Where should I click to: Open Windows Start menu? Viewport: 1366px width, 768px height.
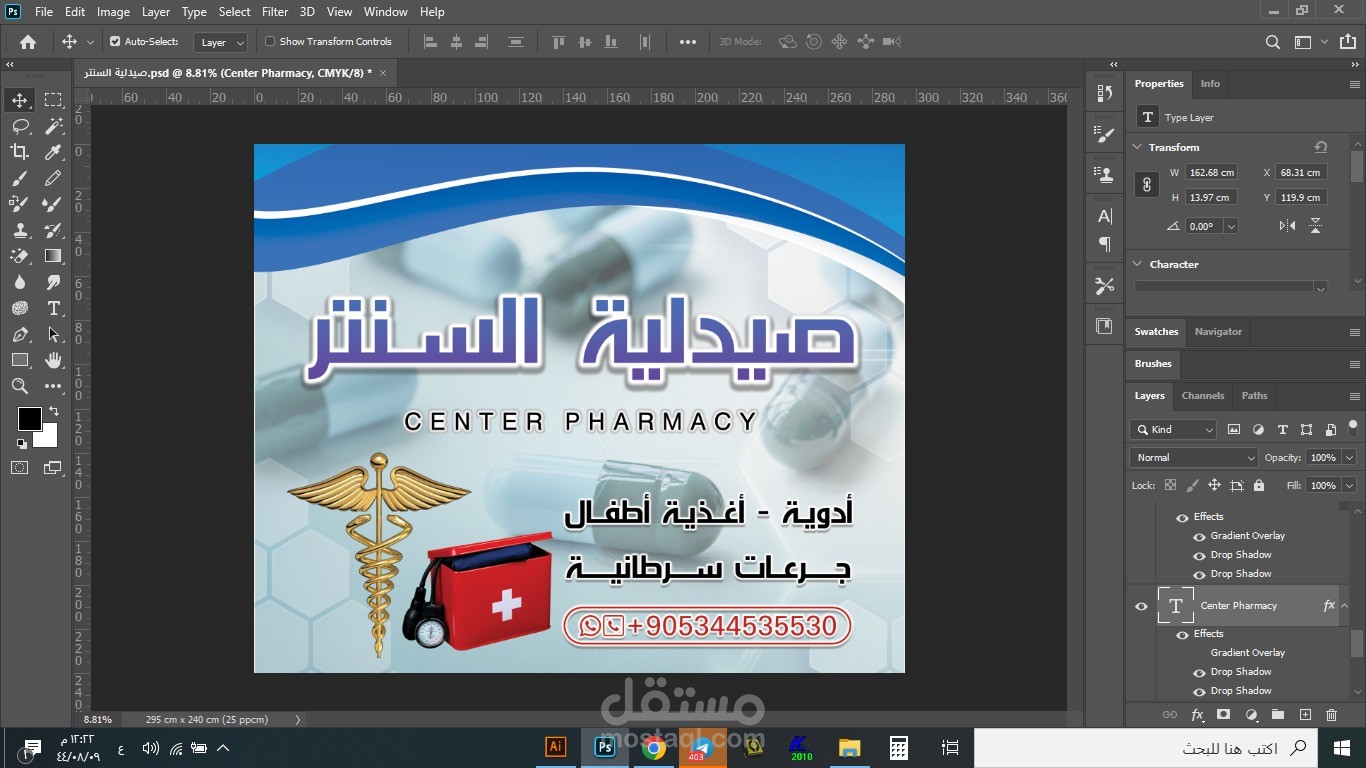point(1342,747)
